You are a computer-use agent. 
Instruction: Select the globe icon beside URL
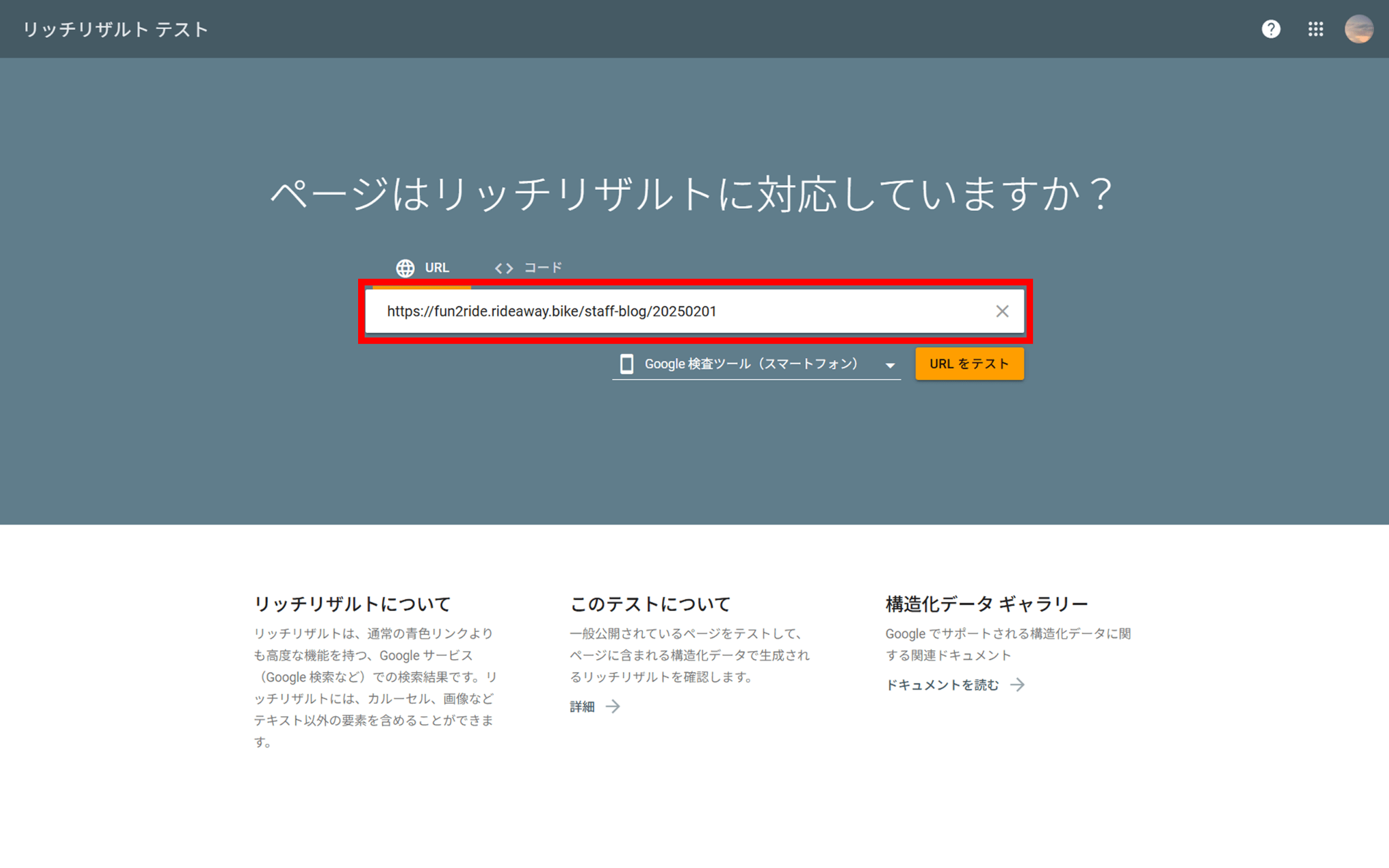pos(405,268)
